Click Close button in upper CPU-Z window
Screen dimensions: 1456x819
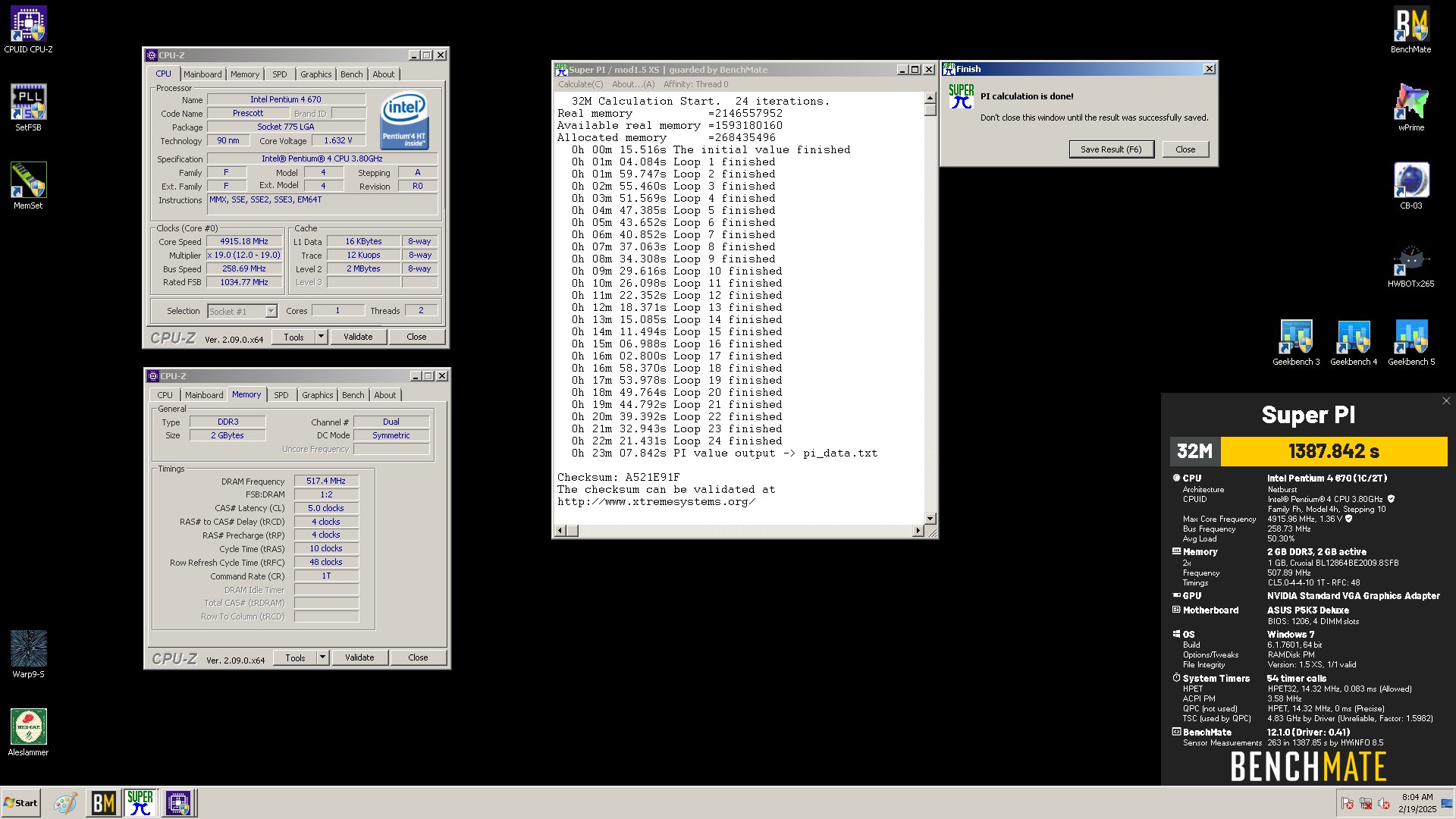tap(416, 337)
